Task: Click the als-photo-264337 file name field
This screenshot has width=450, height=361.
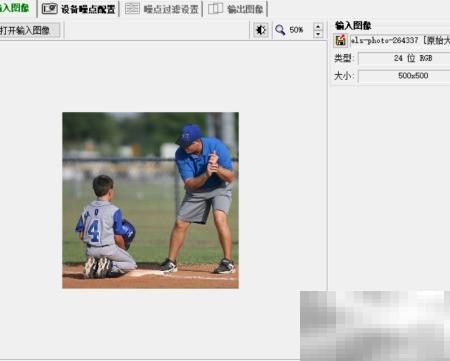Action: click(400, 41)
